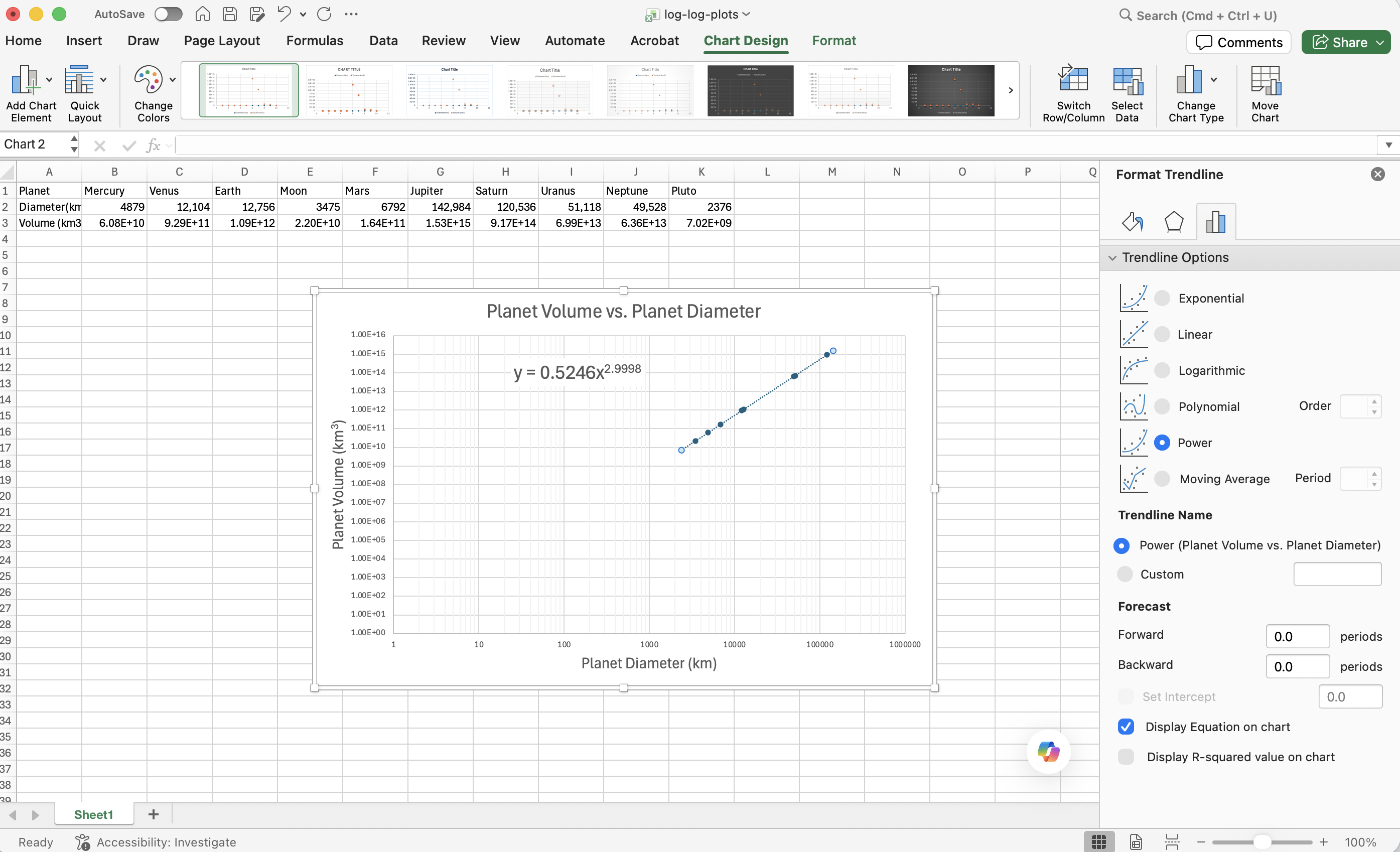
Task: Click the Change Chart Type icon
Action: coord(1189,79)
